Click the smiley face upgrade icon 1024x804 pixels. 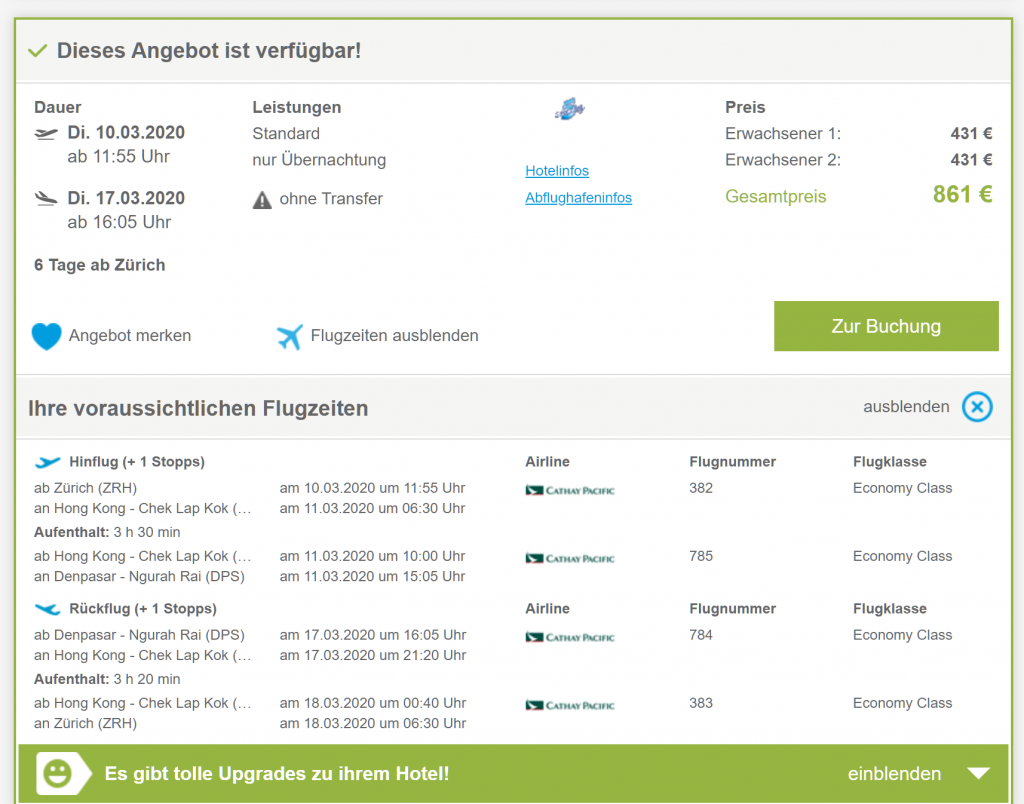click(x=58, y=773)
